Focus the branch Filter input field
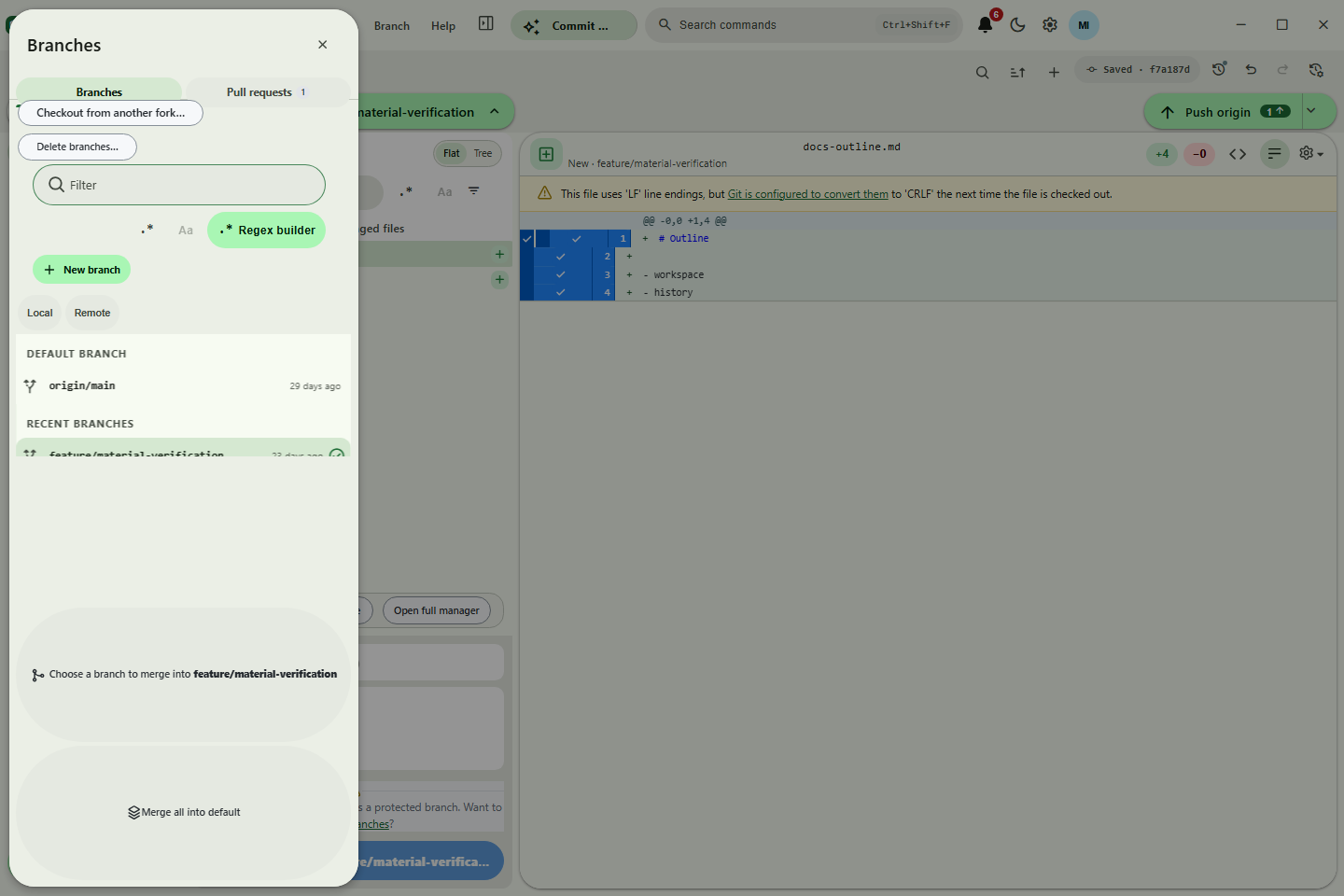This screenshot has width=1344, height=896. [x=179, y=185]
